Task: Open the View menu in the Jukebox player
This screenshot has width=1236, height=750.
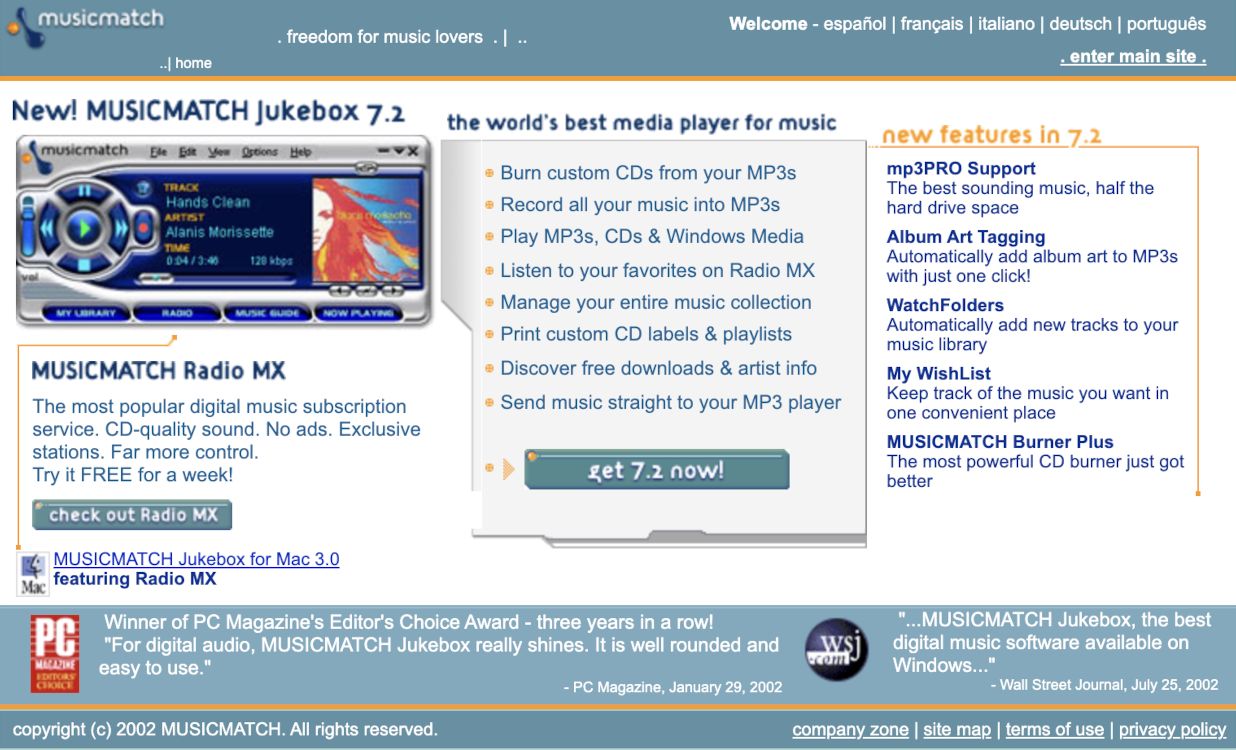Action: point(219,152)
